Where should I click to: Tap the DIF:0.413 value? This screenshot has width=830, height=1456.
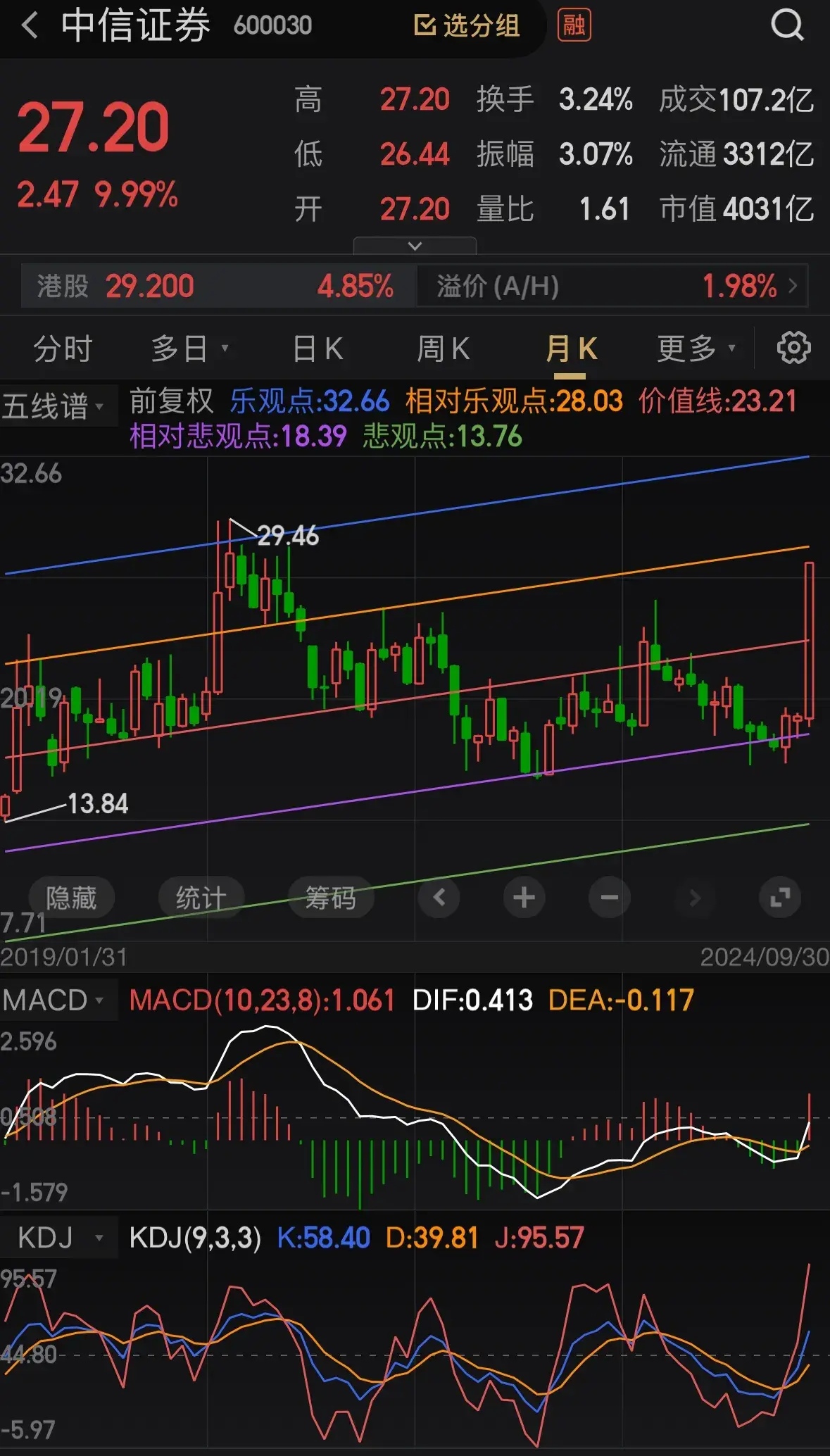[472, 1000]
